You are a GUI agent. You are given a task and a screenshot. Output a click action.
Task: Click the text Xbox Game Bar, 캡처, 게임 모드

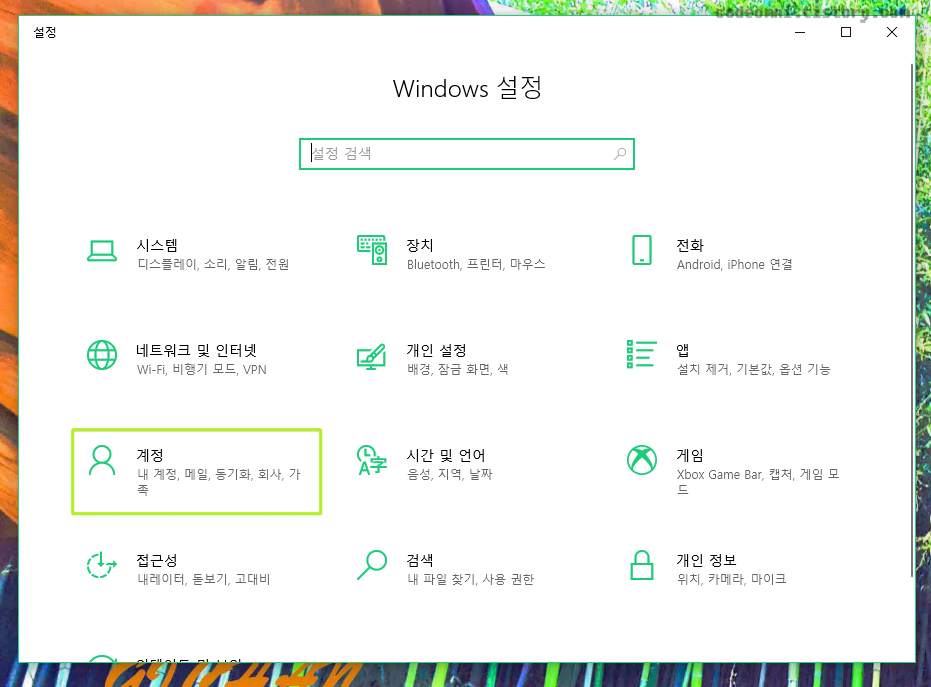coord(758,482)
